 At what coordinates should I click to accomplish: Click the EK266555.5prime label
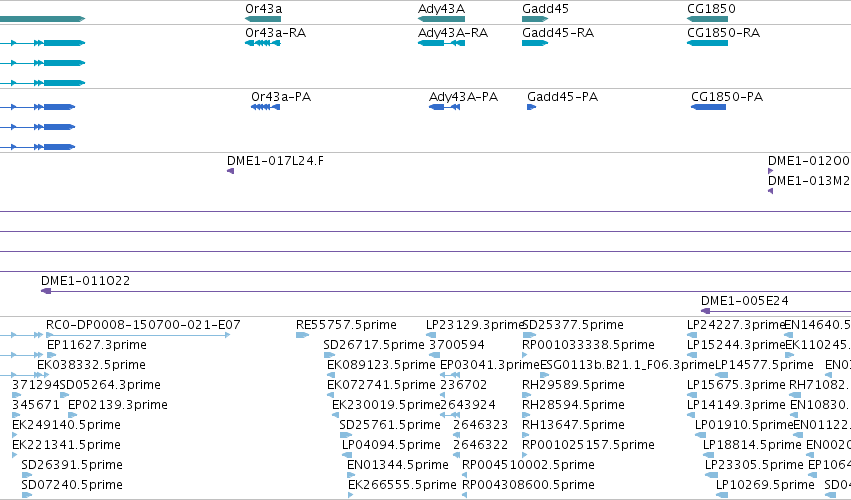click(402, 485)
